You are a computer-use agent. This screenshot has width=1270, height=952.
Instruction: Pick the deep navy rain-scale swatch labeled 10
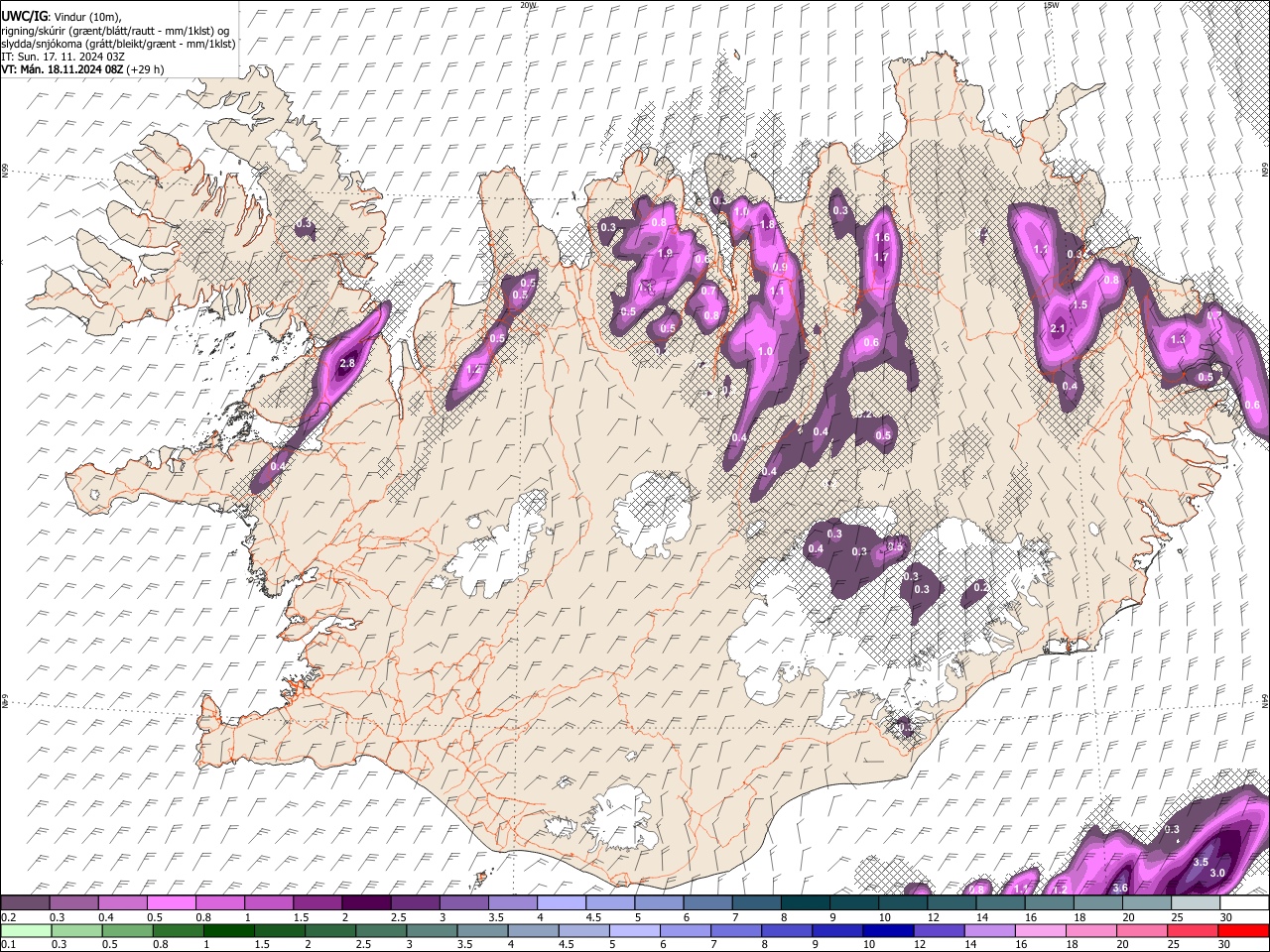pyautogui.click(x=889, y=930)
